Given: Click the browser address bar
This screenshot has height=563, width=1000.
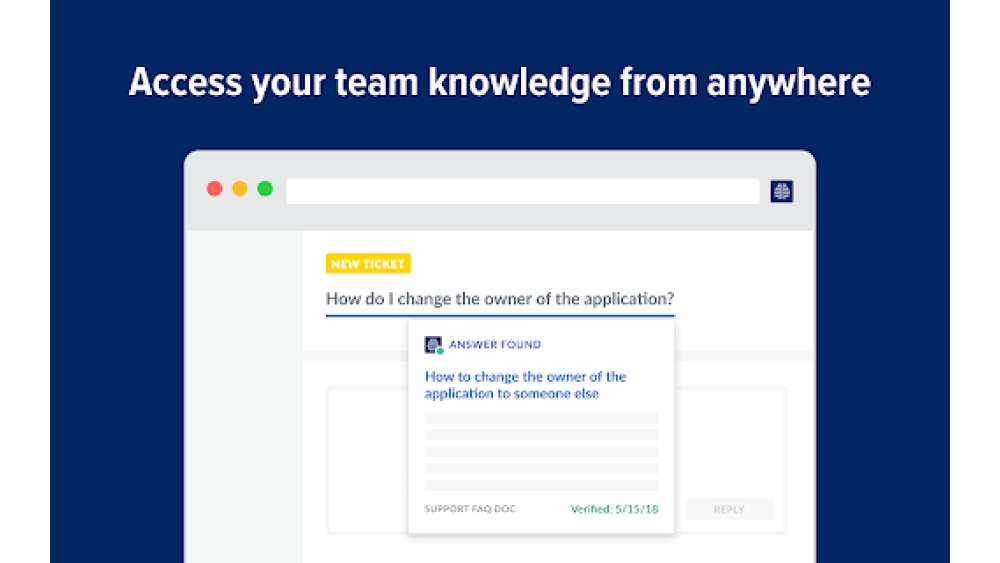Looking at the screenshot, I should pos(522,191).
